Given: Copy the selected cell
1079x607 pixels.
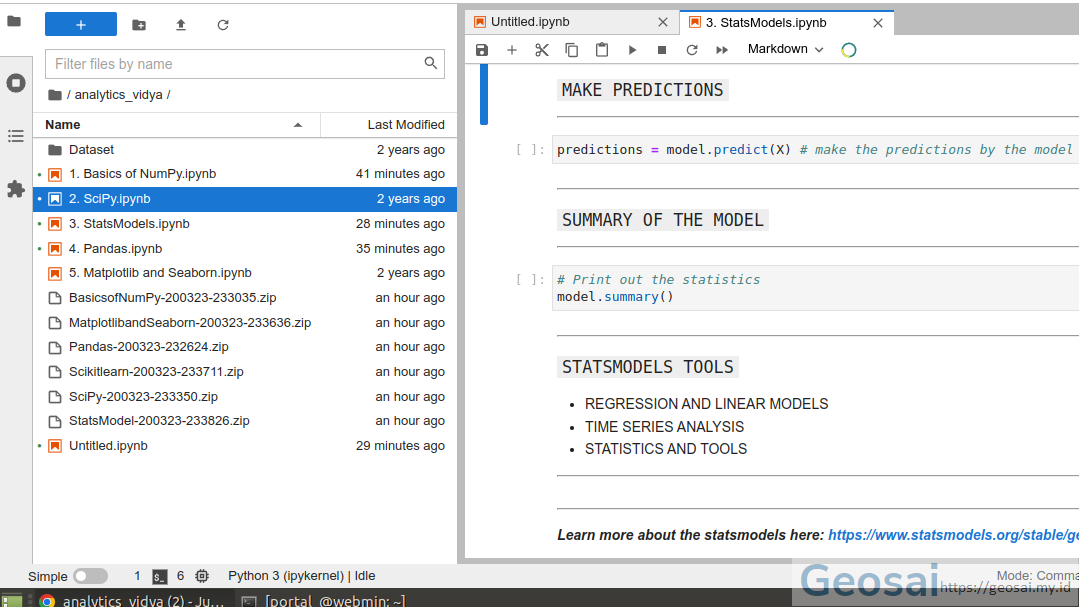Looking at the screenshot, I should [571, 49].
